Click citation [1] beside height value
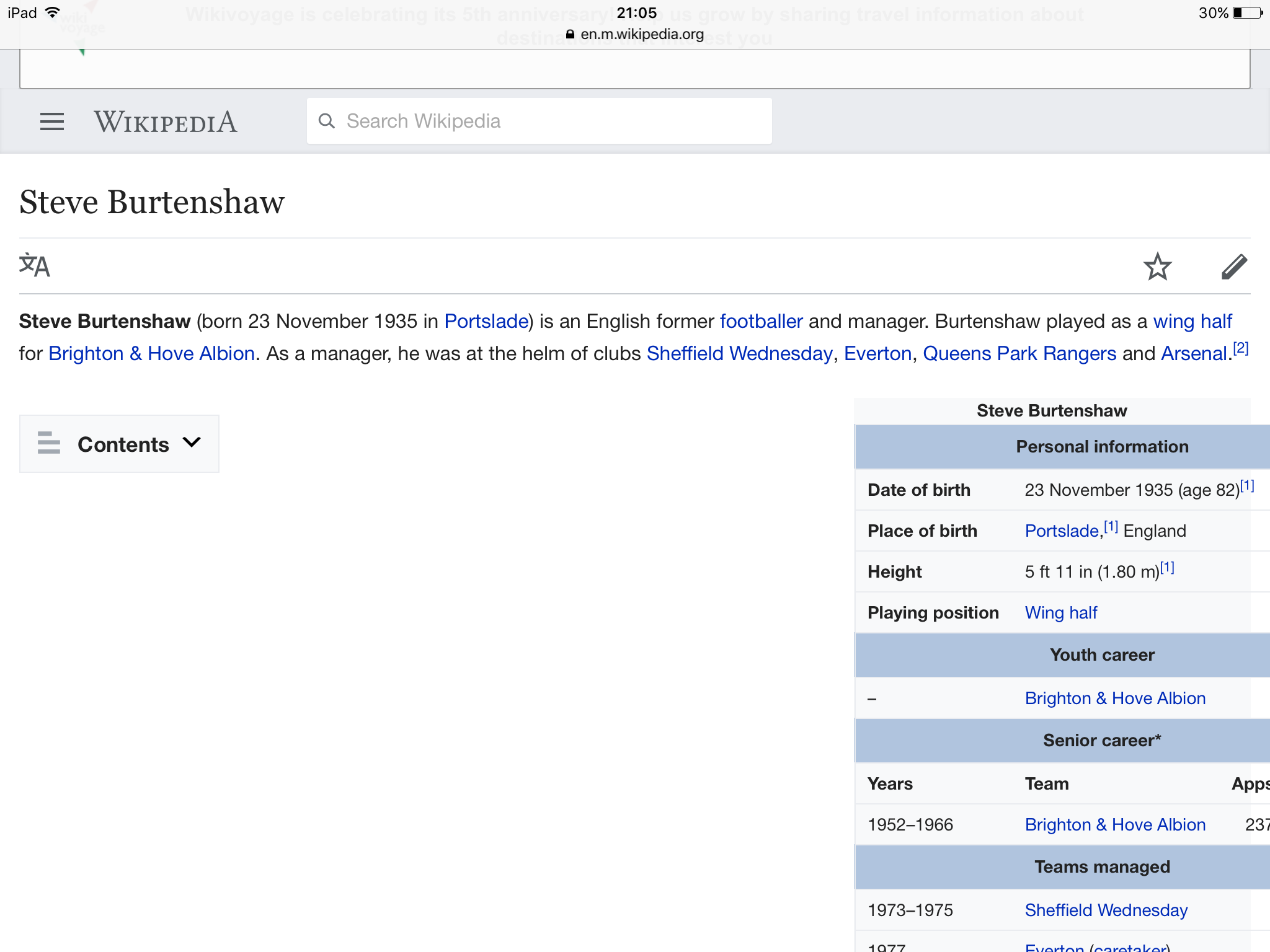Viewport: 1270px width, 952px height. (x=1167, y=568)
